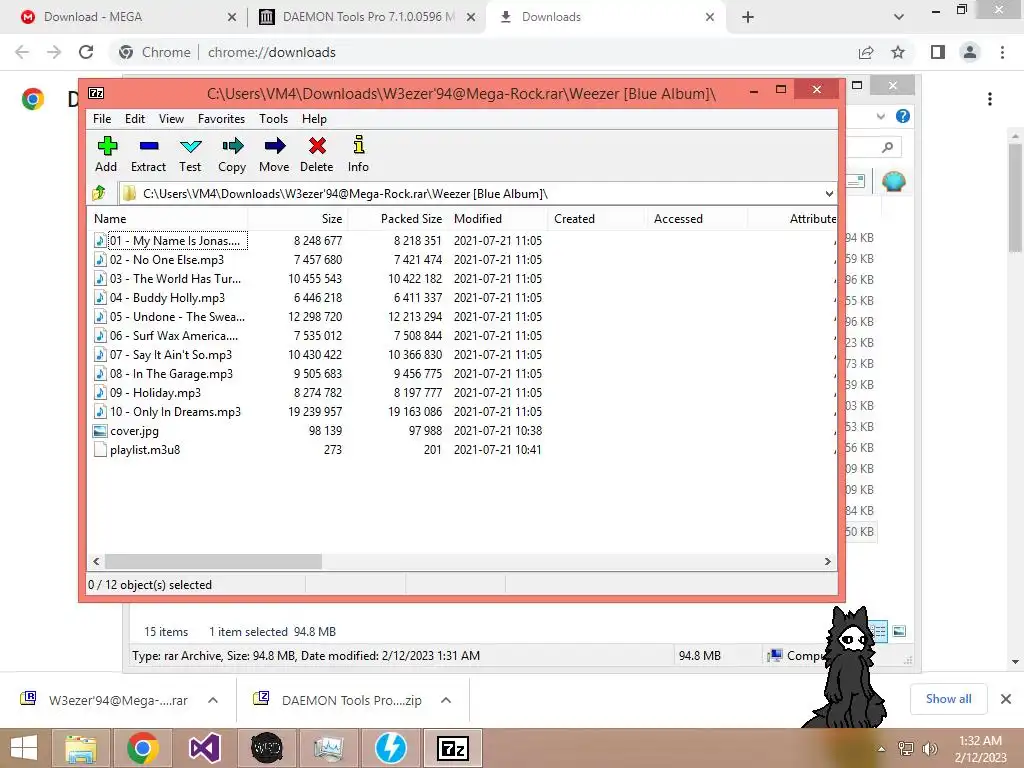
Task: Open a new Chrome tab
Action: pos(748,17)
